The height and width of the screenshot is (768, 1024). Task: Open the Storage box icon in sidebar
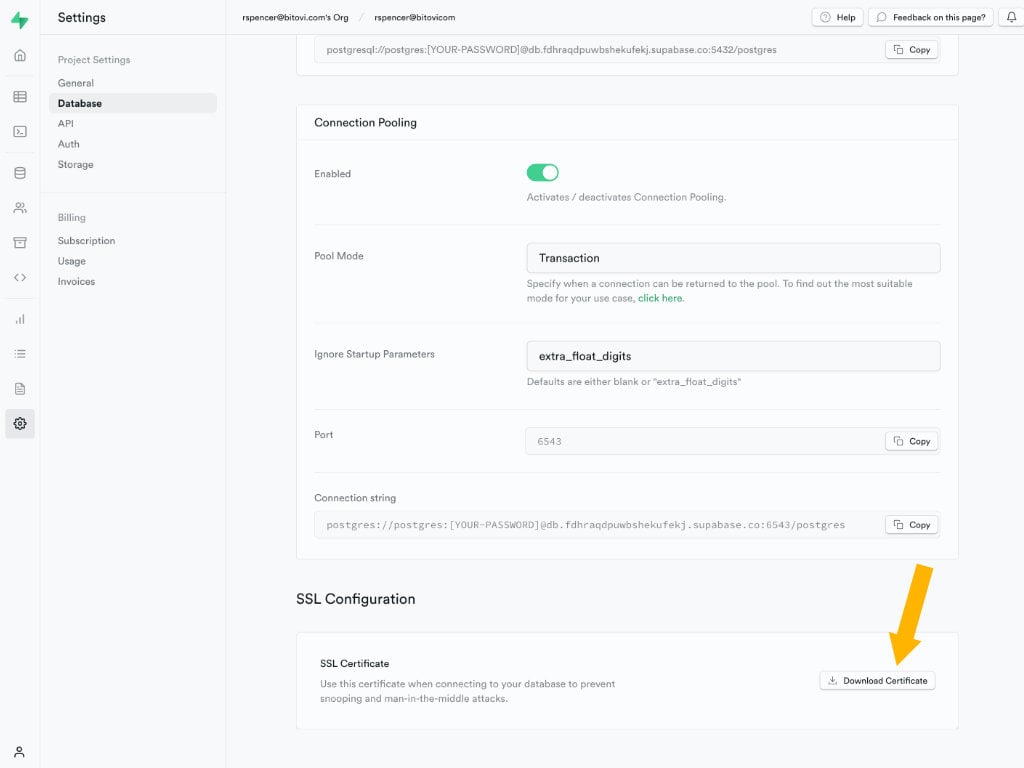coord(20,242)
